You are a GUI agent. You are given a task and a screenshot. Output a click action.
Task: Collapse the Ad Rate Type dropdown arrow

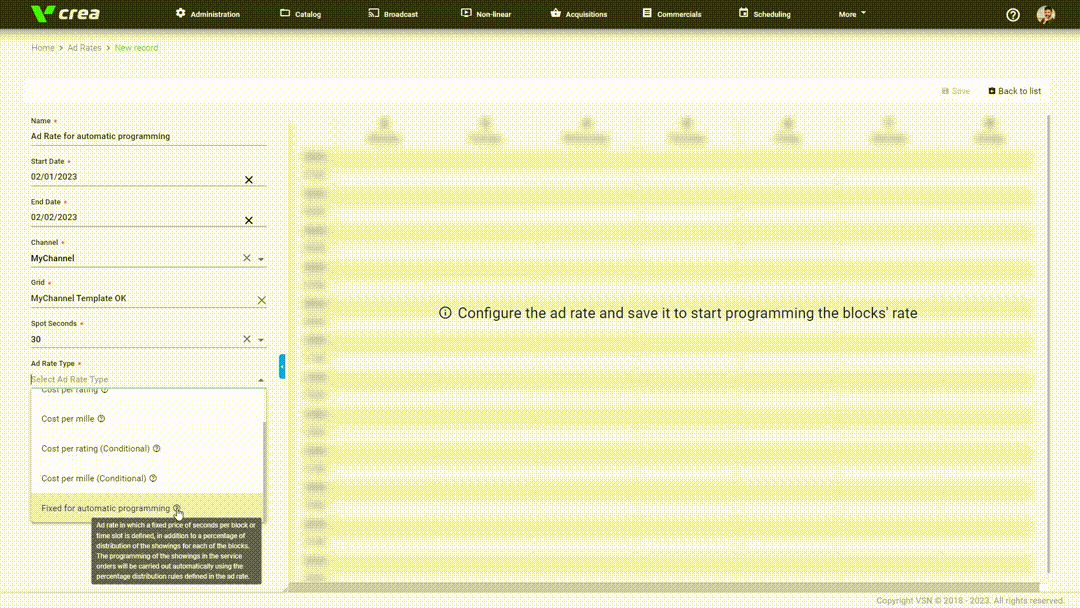tap(261, 379)
